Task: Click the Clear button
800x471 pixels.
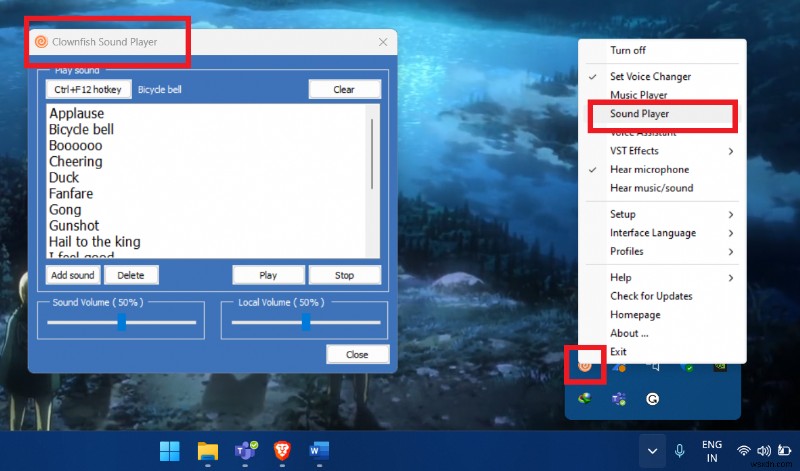Action: [344, 89]
